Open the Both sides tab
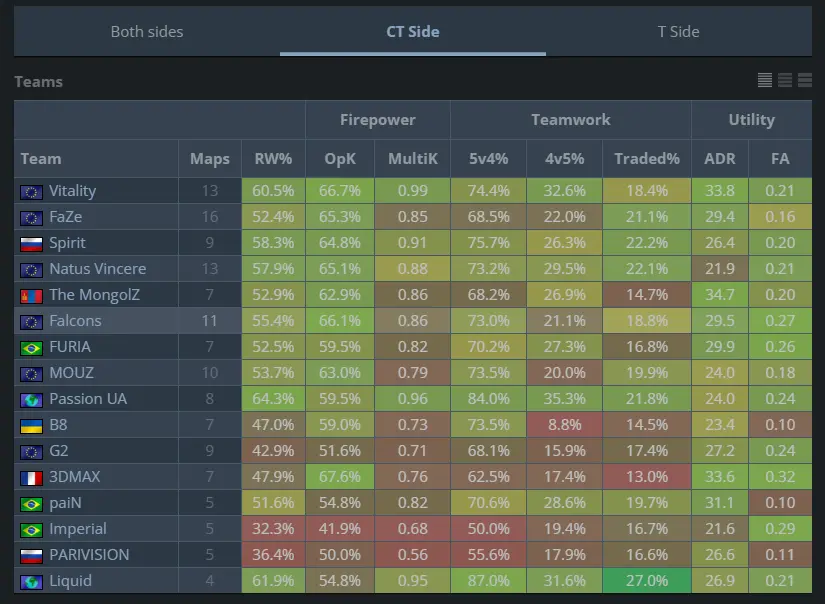 (x=146, y=31)
